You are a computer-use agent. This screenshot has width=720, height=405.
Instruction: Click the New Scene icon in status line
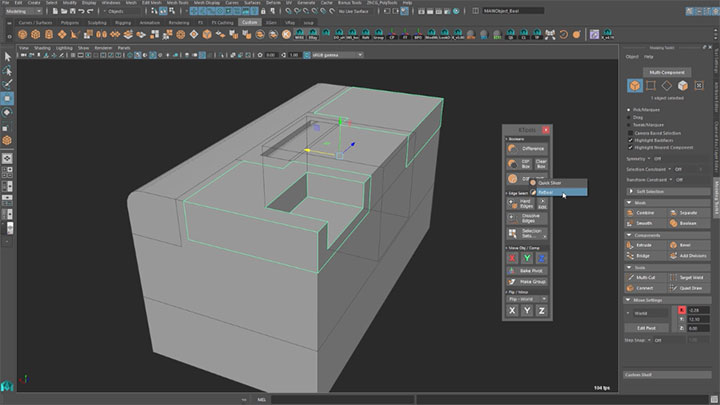click(55, 11)
